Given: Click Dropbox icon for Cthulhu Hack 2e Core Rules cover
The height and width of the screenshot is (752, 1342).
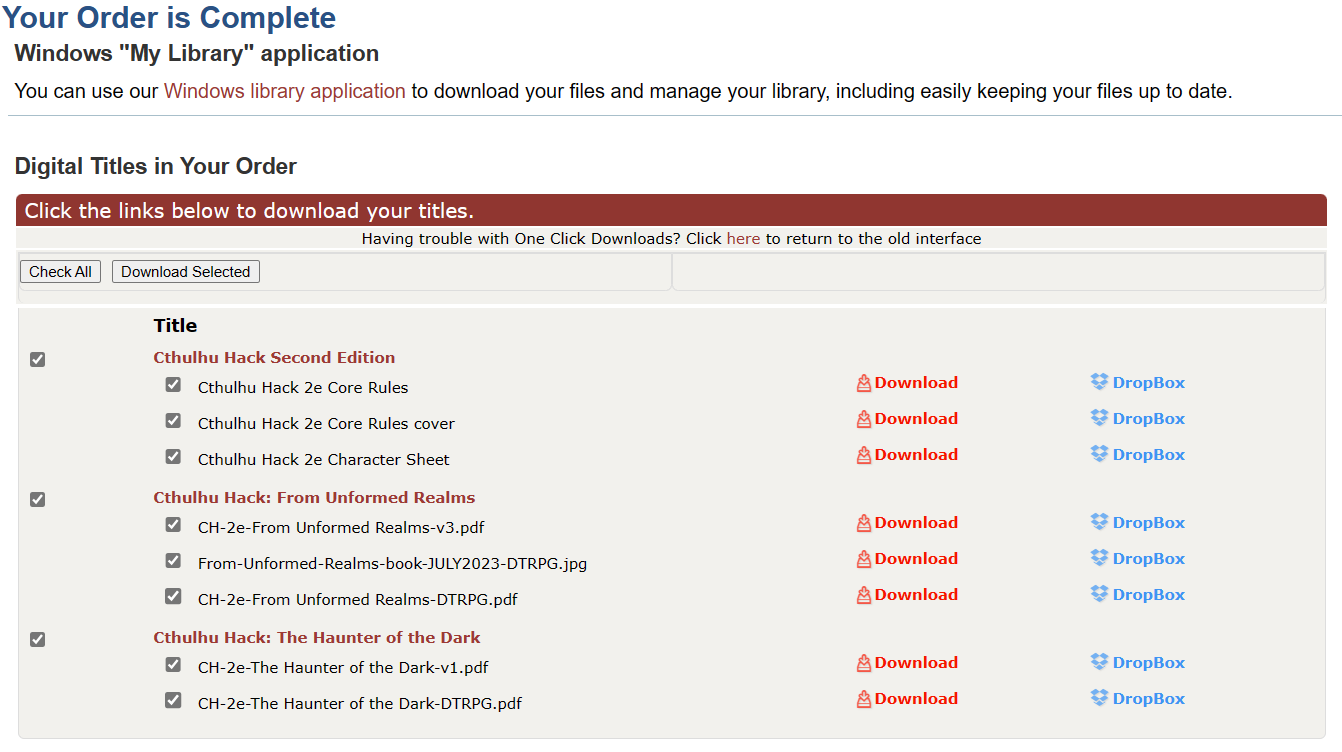Looking at the screenshot, I should [x=1099, y=418].
